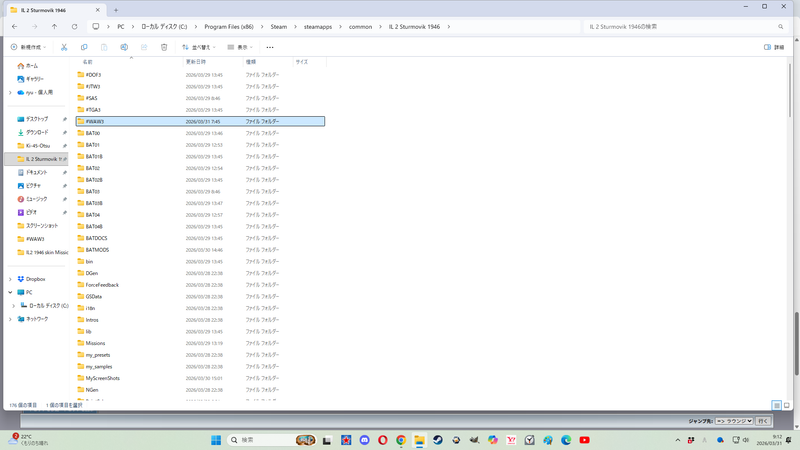Click common in the address breadcrumb

tap(360, 27)
